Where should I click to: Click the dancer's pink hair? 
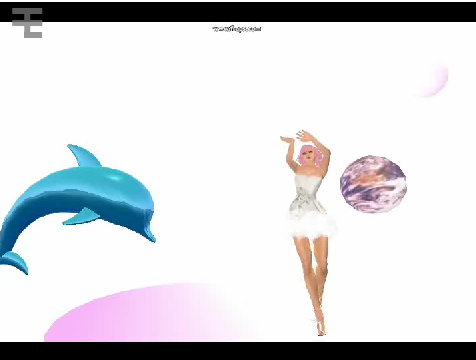pyautogui.click(x=312, y=156)
